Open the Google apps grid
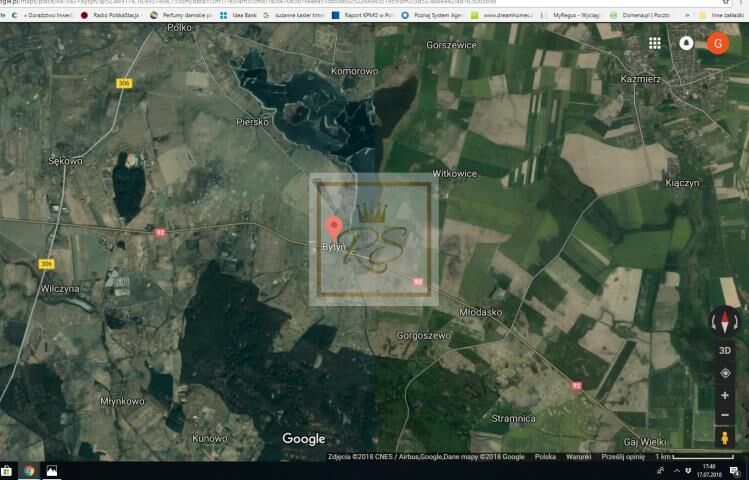 click(x=654, y=43)
